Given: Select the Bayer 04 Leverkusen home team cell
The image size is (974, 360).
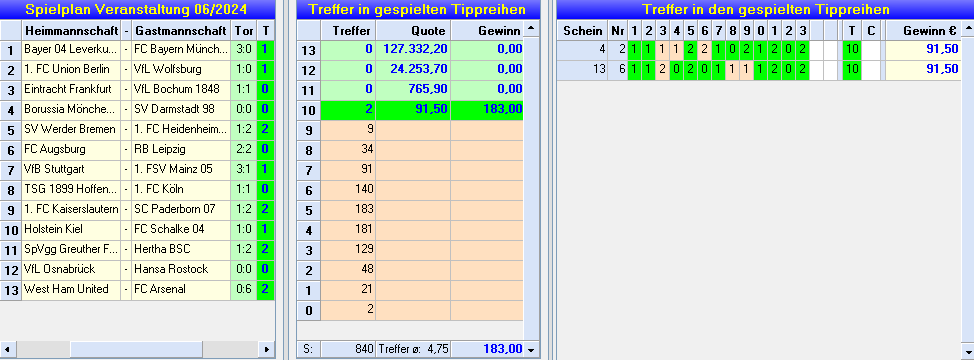Looking at the screenshot, I should tap(71, 50).
